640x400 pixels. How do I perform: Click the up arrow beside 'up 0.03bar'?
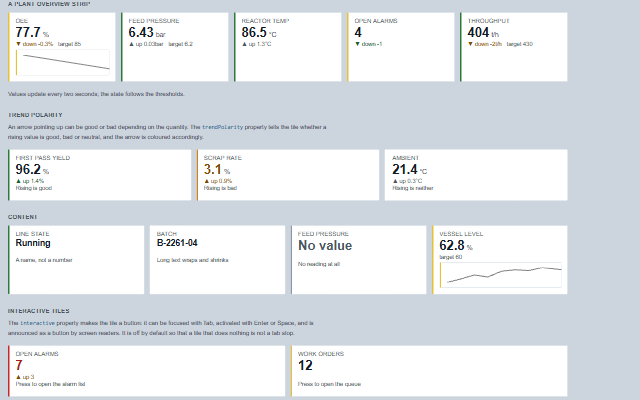click(x=131, y=44)
